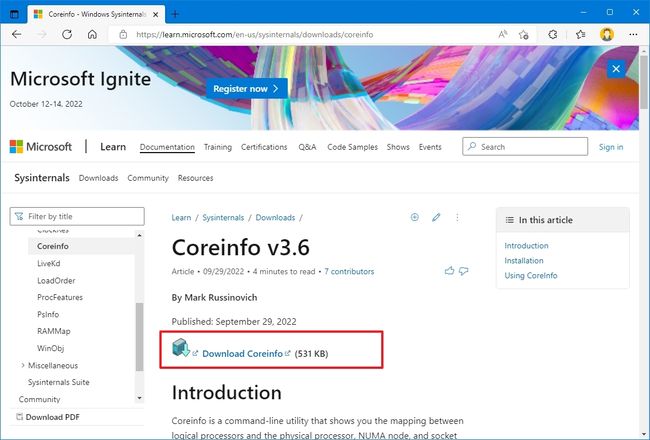Viewport: 650px width, 440px height.
Task: Click the Search input field
Action: pyautogui.click(x=525, y=146)
